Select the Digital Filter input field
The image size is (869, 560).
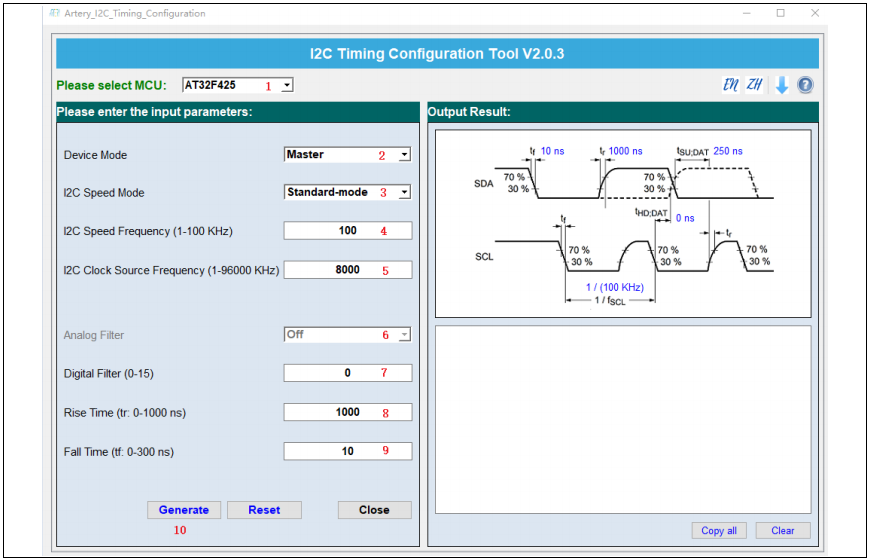[x=347, y=373]
